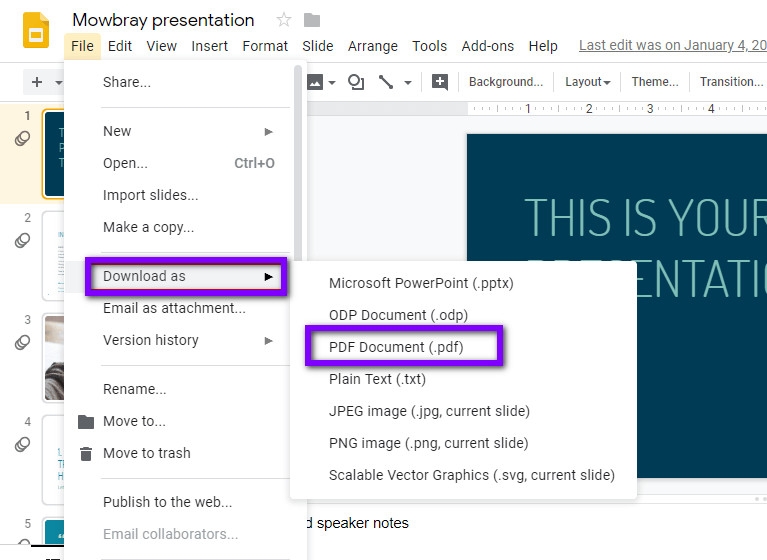767x560 pixels.
Task: Open the Arrange menu
Action: click(373, 46)
